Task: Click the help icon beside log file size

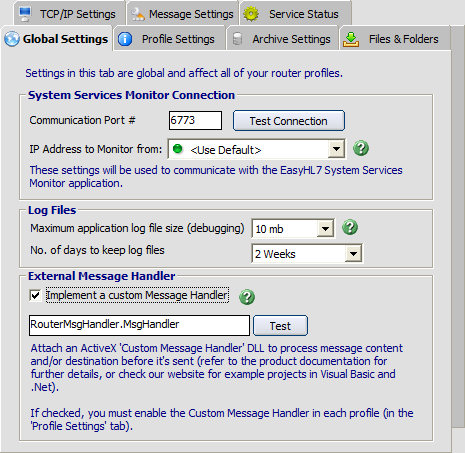Action: [x=350, y=227]
